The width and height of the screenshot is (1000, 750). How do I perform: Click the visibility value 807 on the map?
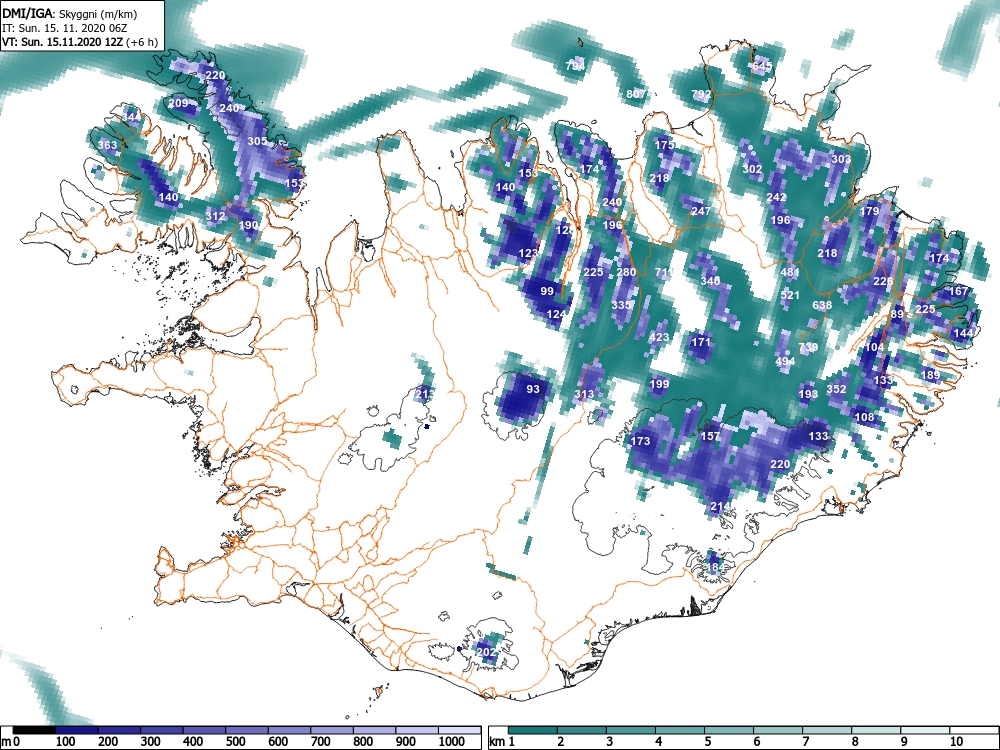coord(636,94)
